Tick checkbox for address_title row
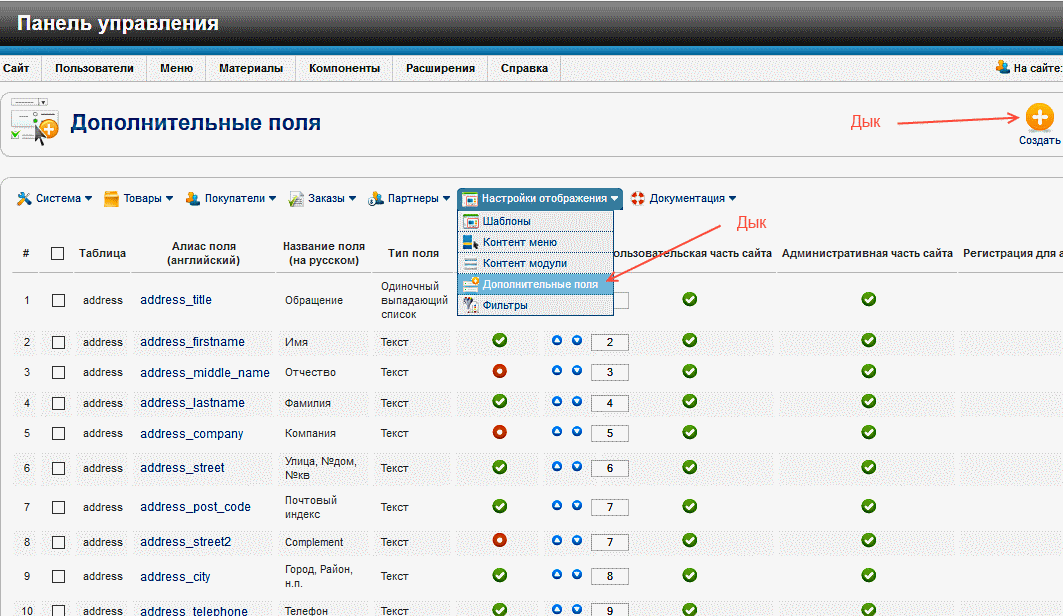Screen dimensions: 1063x616 point(58,300)
